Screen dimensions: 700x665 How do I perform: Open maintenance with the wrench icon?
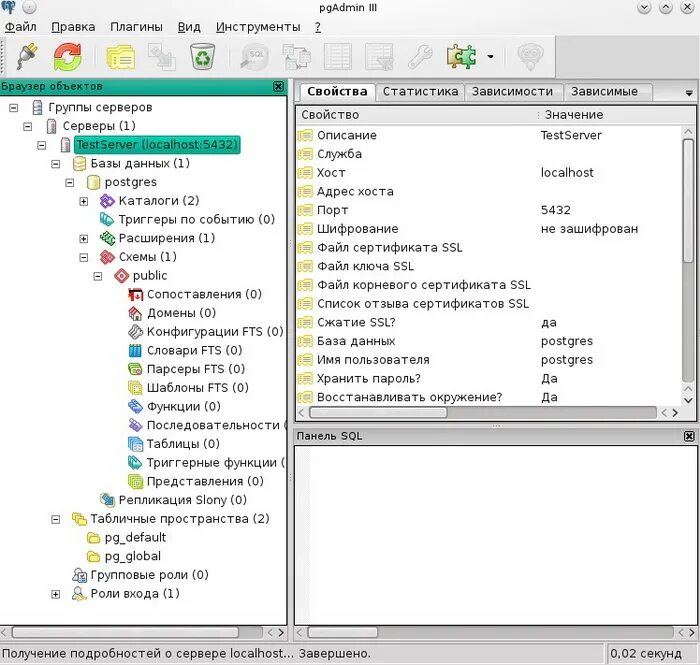click(420, 57)
